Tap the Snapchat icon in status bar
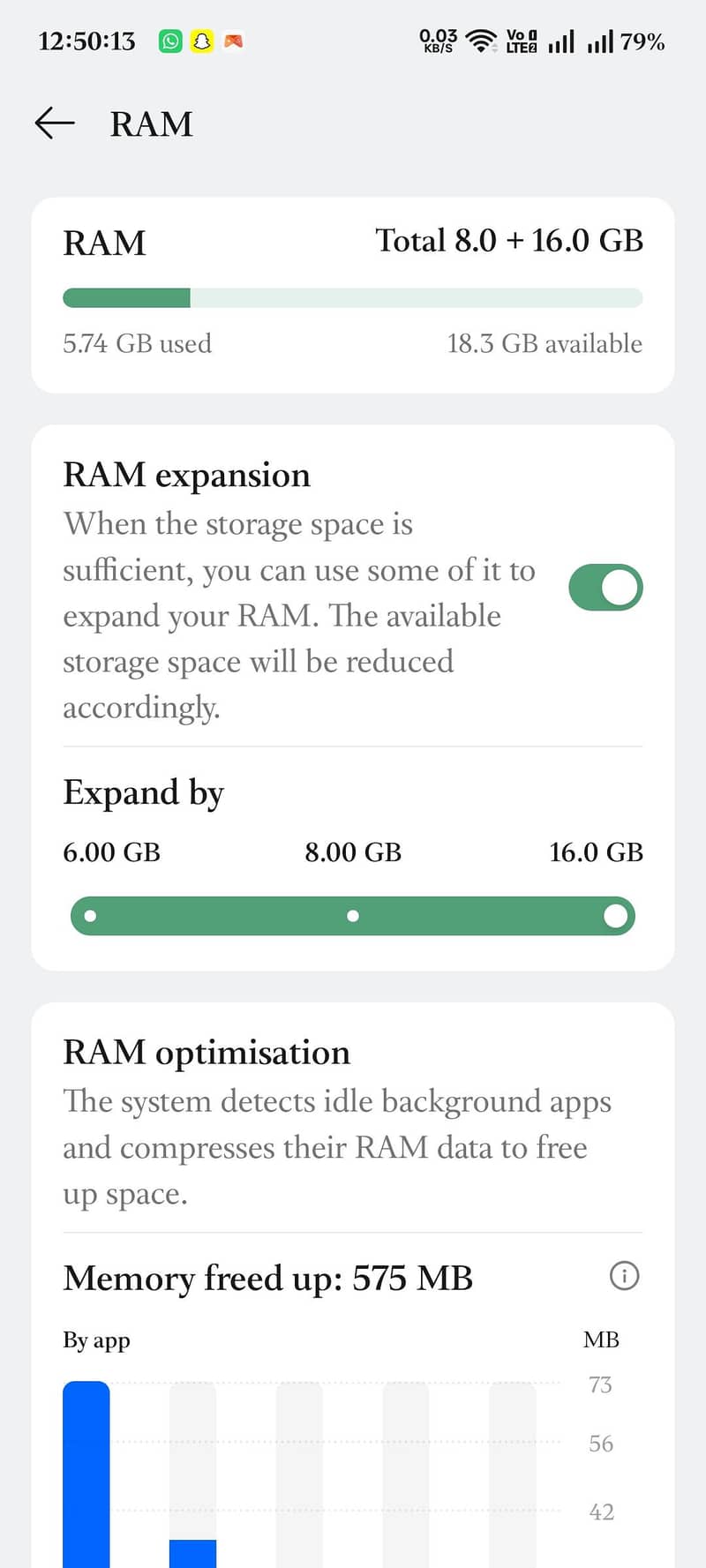706x1568 pixels. point(201,41)
